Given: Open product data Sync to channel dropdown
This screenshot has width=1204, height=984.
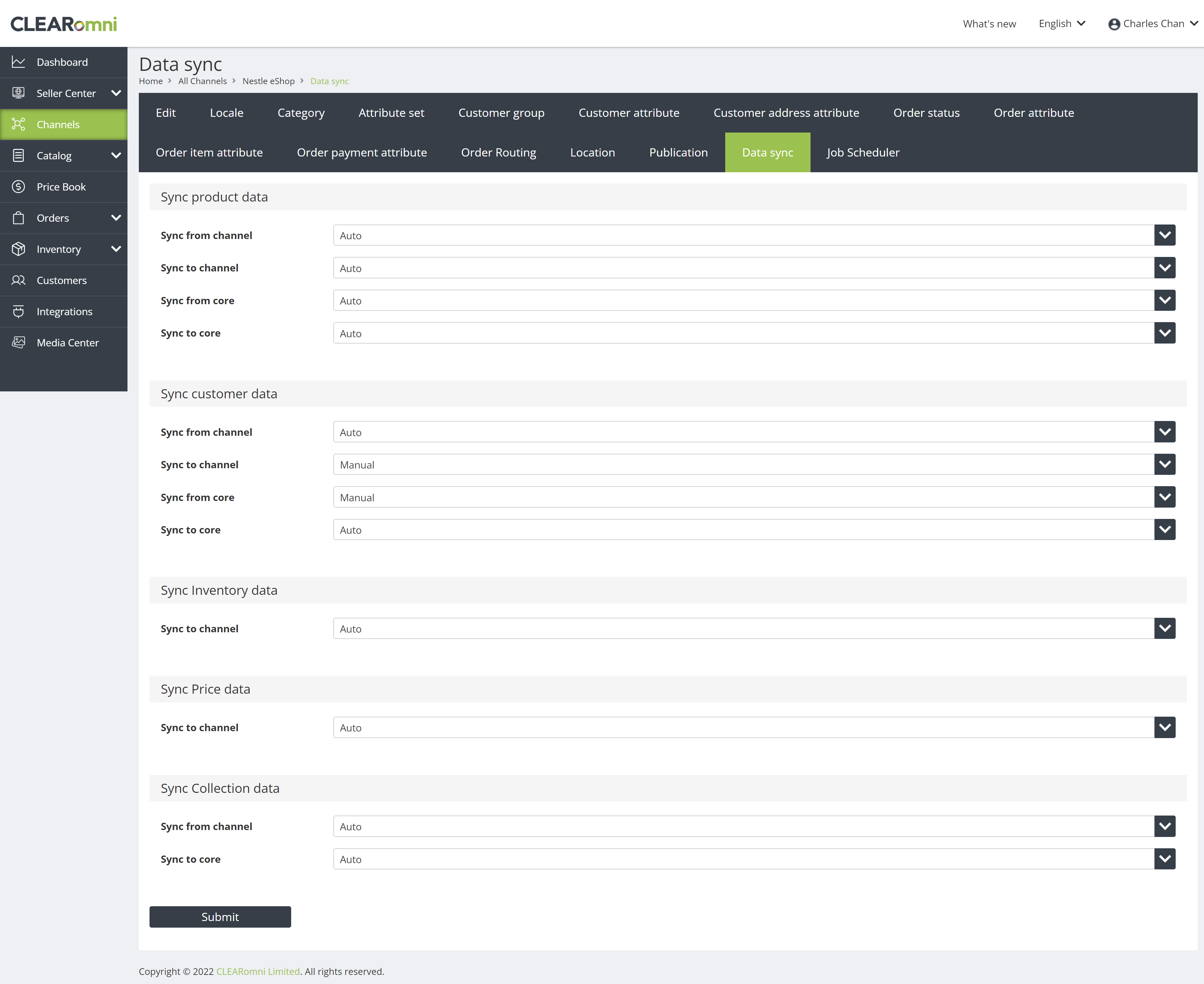Looking at the screenshot, I should (754, 268).
